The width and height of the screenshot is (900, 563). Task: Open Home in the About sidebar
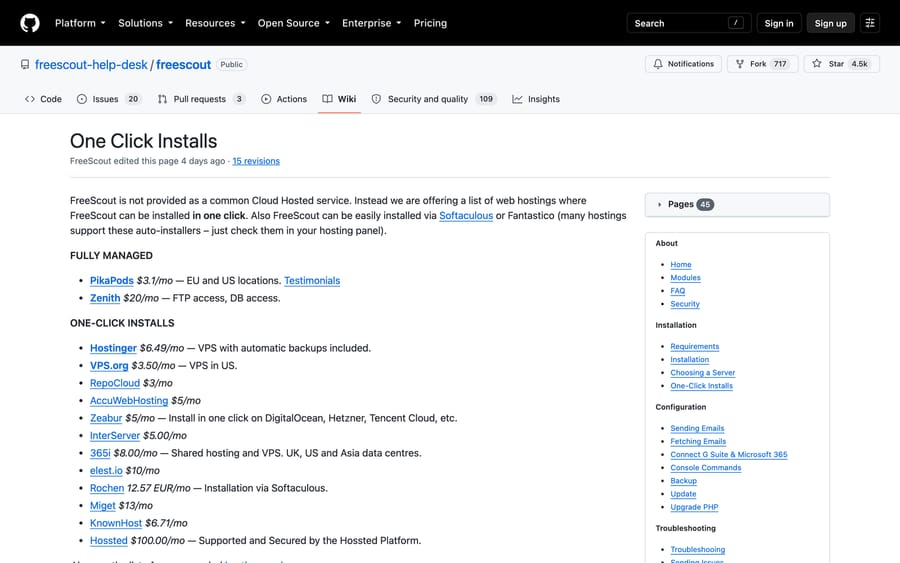click(681, 265)
